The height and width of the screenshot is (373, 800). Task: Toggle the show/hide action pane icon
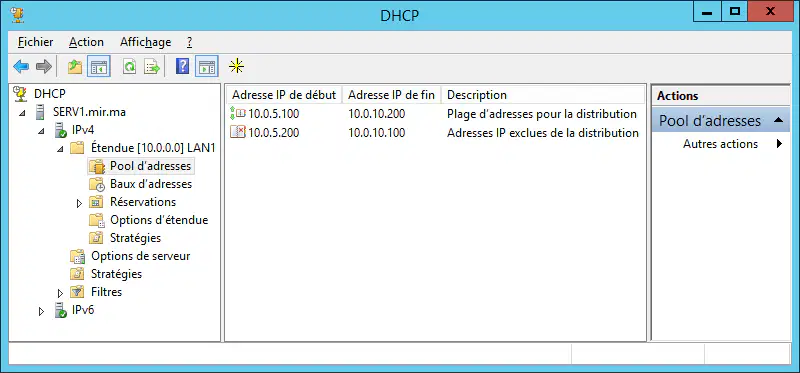tap(207, 66)
